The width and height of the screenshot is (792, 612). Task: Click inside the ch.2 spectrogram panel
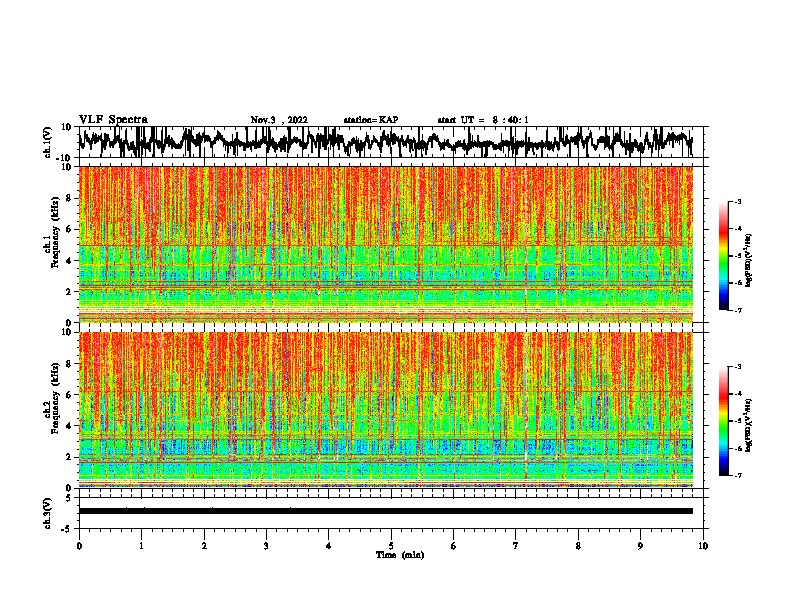385,410
